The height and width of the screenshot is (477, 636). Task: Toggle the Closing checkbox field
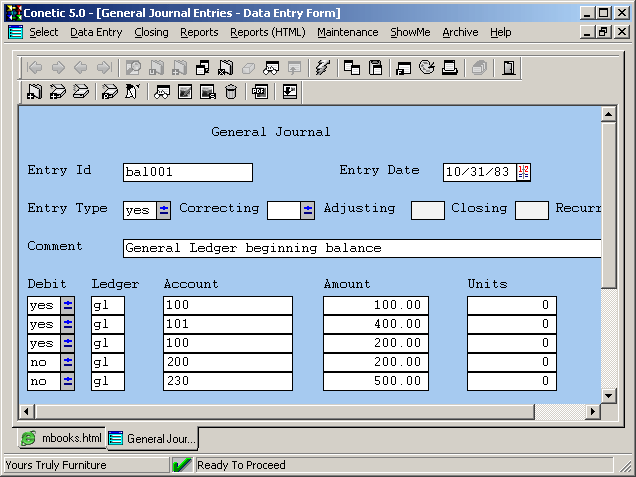pos(531,210)
